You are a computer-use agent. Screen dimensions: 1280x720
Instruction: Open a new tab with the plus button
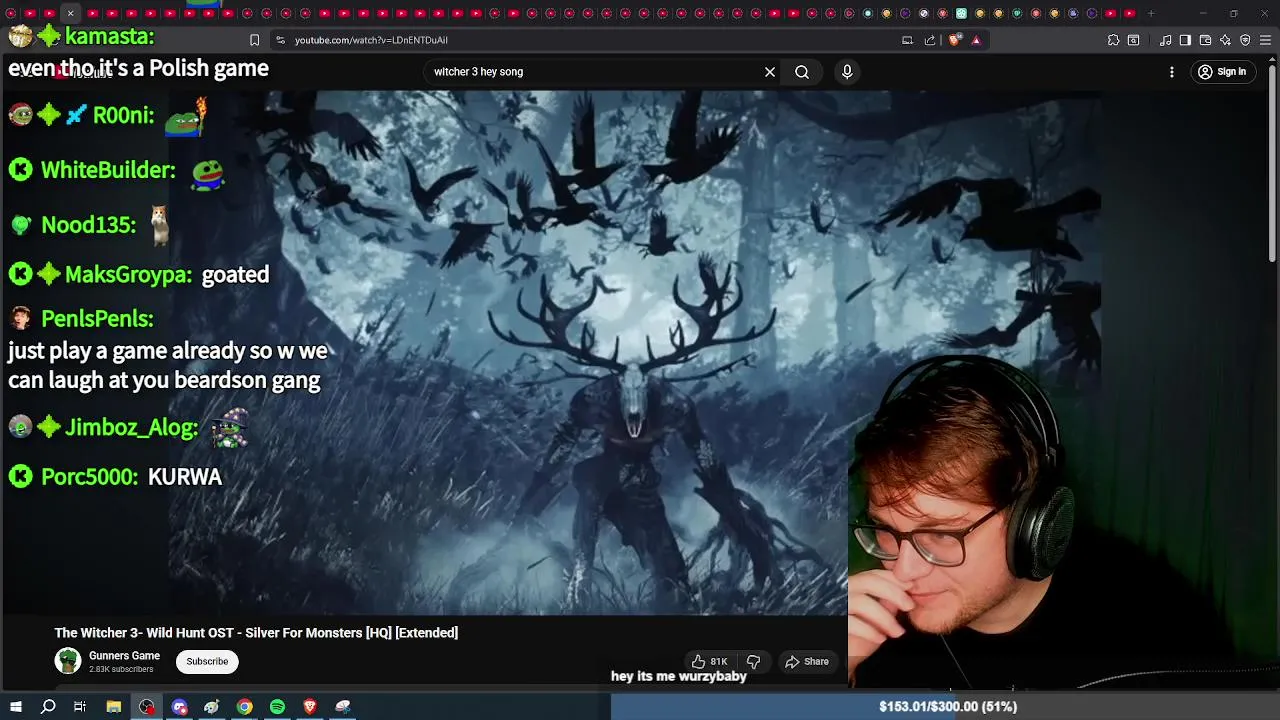[1151, 13]
